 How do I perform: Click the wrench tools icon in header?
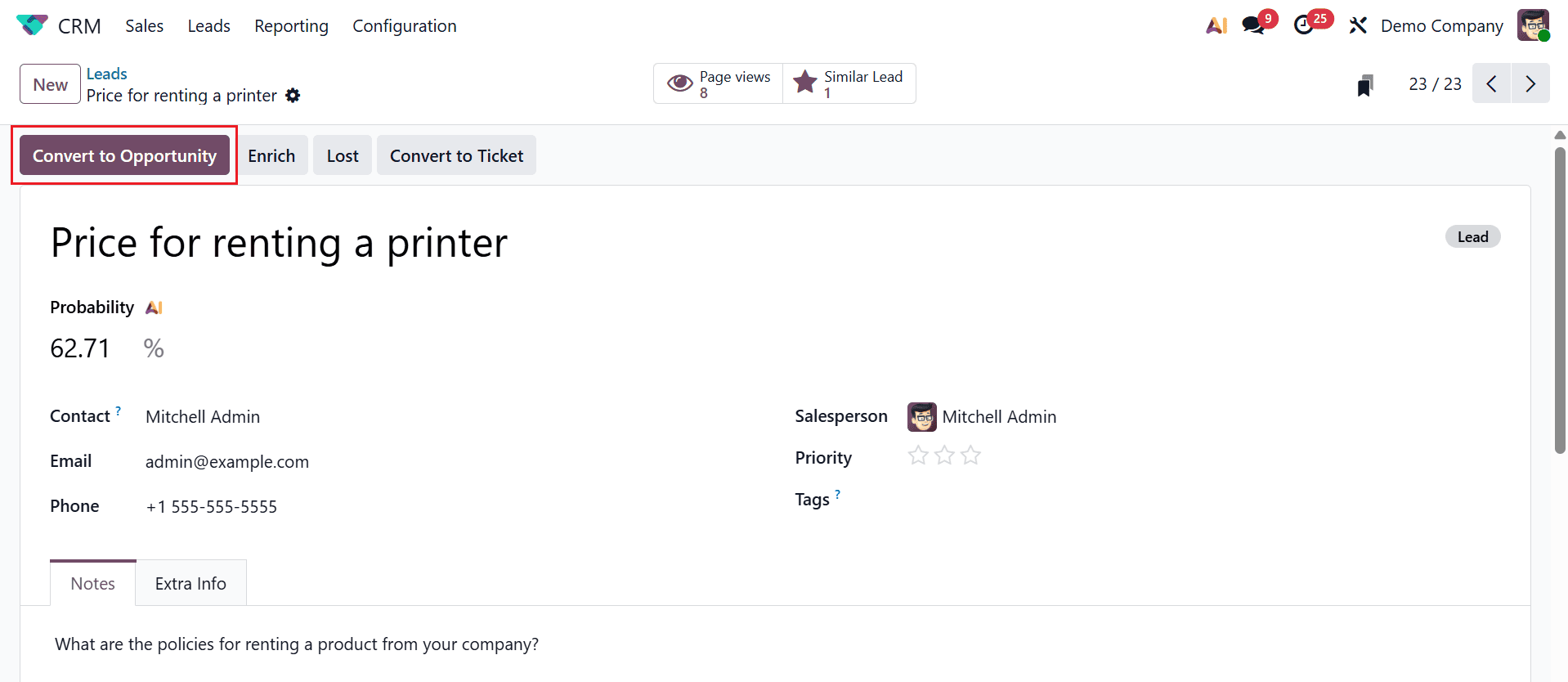click(1357, 25)
